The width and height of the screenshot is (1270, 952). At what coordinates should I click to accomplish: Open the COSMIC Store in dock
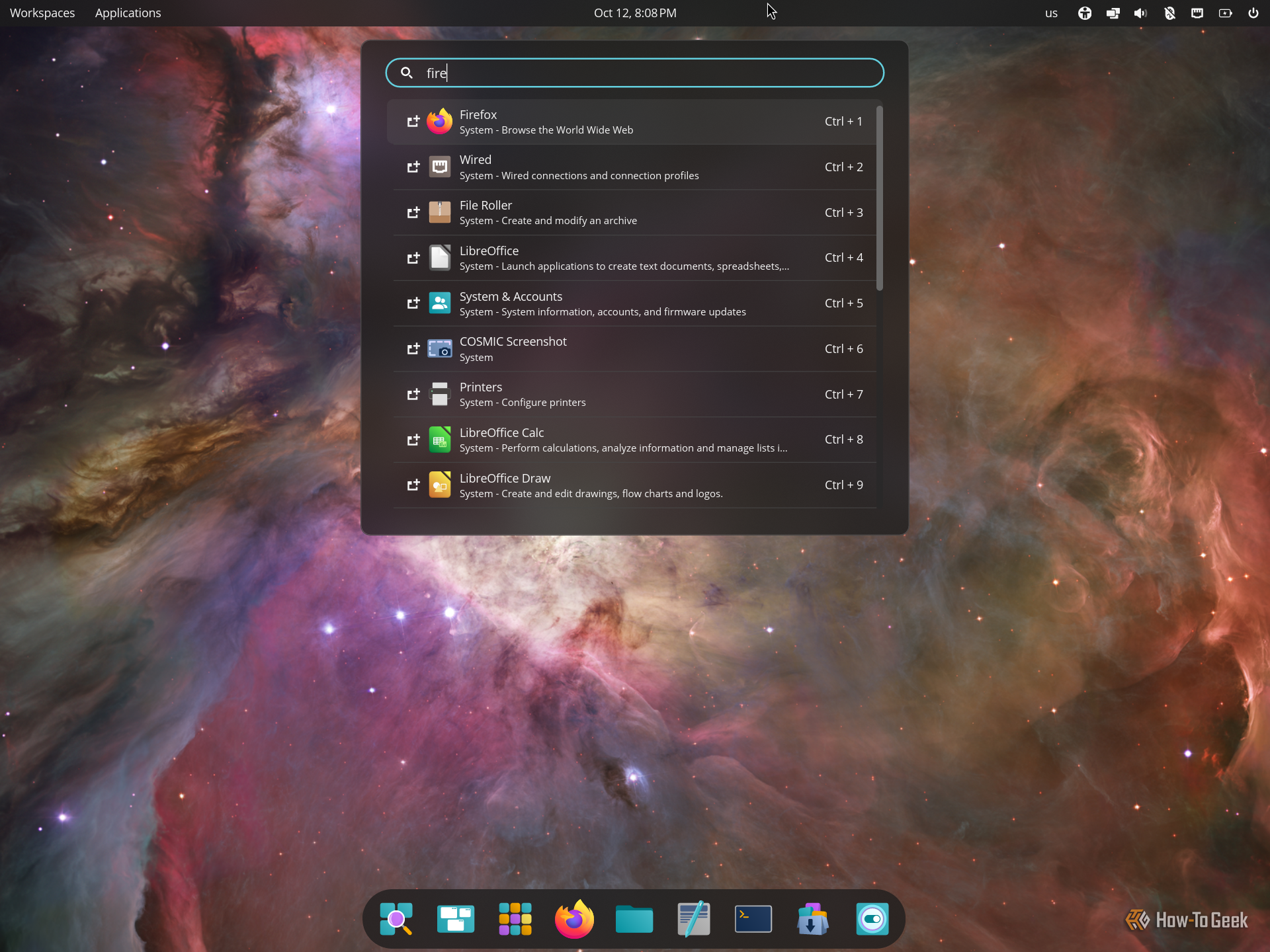coord(813,919)
